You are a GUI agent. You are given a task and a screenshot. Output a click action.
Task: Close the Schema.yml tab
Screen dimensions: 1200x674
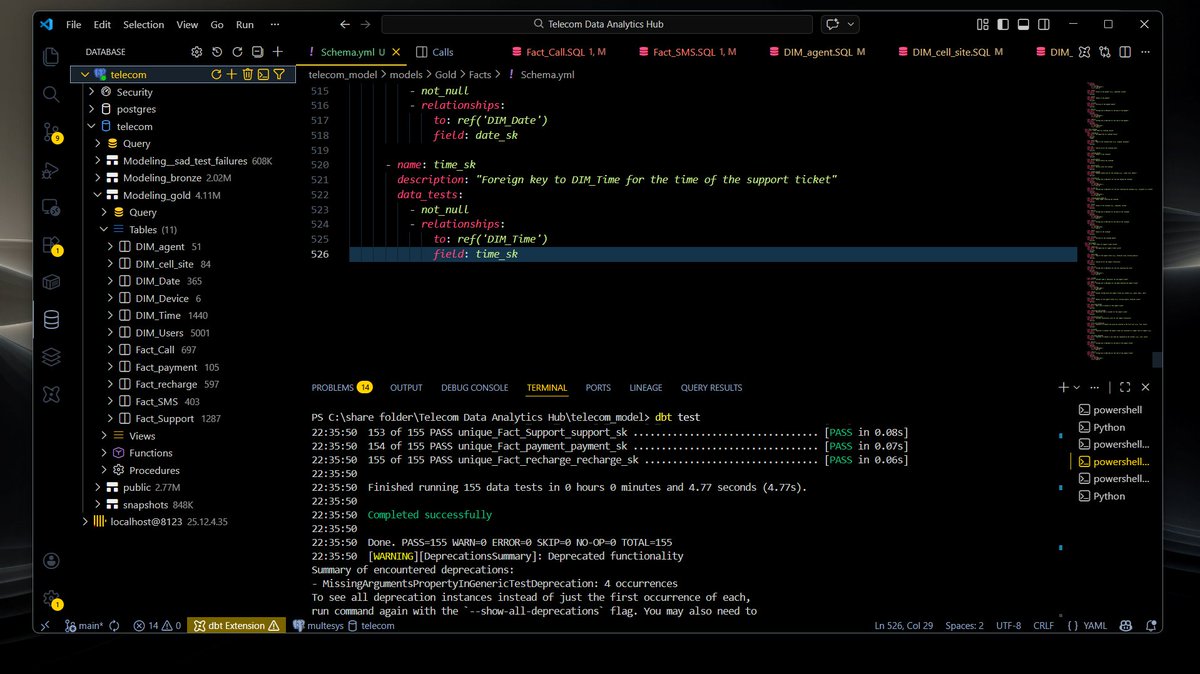[396, 52]
